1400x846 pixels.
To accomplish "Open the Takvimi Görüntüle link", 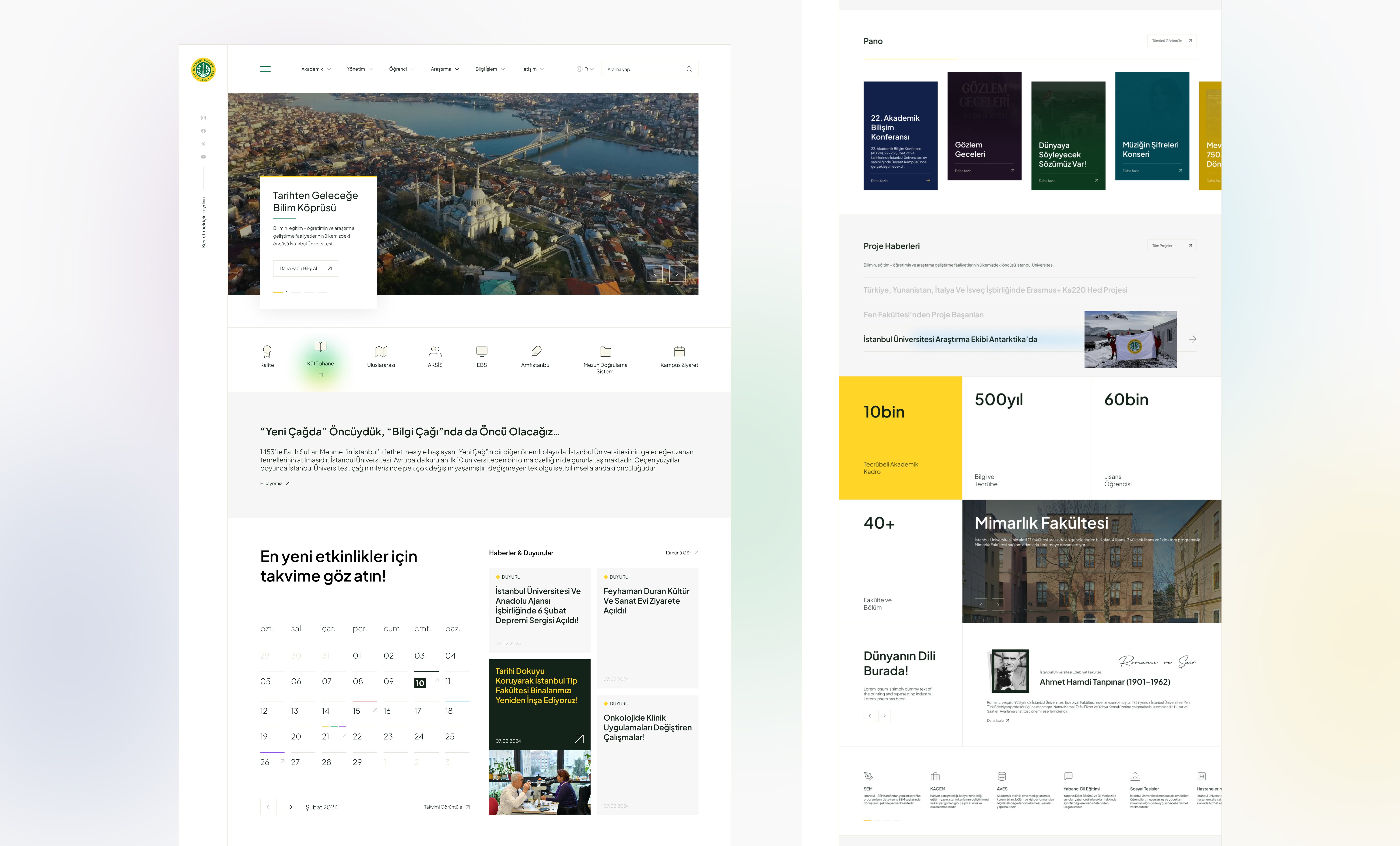I will (x=447, y=807).
